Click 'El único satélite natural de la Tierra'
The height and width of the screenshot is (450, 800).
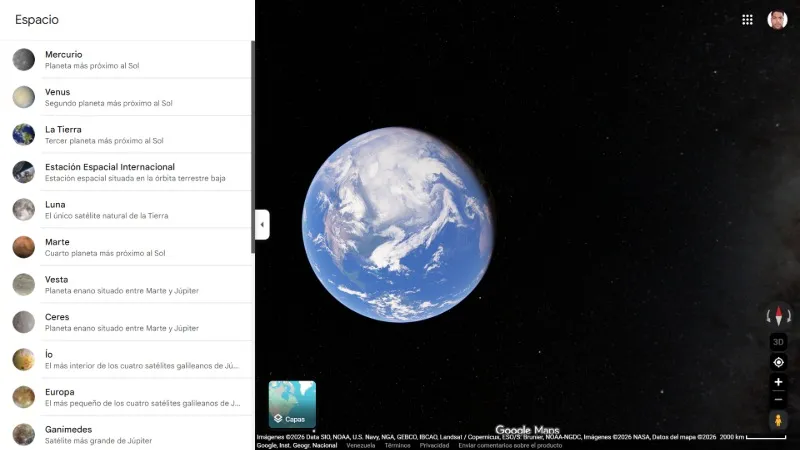[x=107, y=216]
